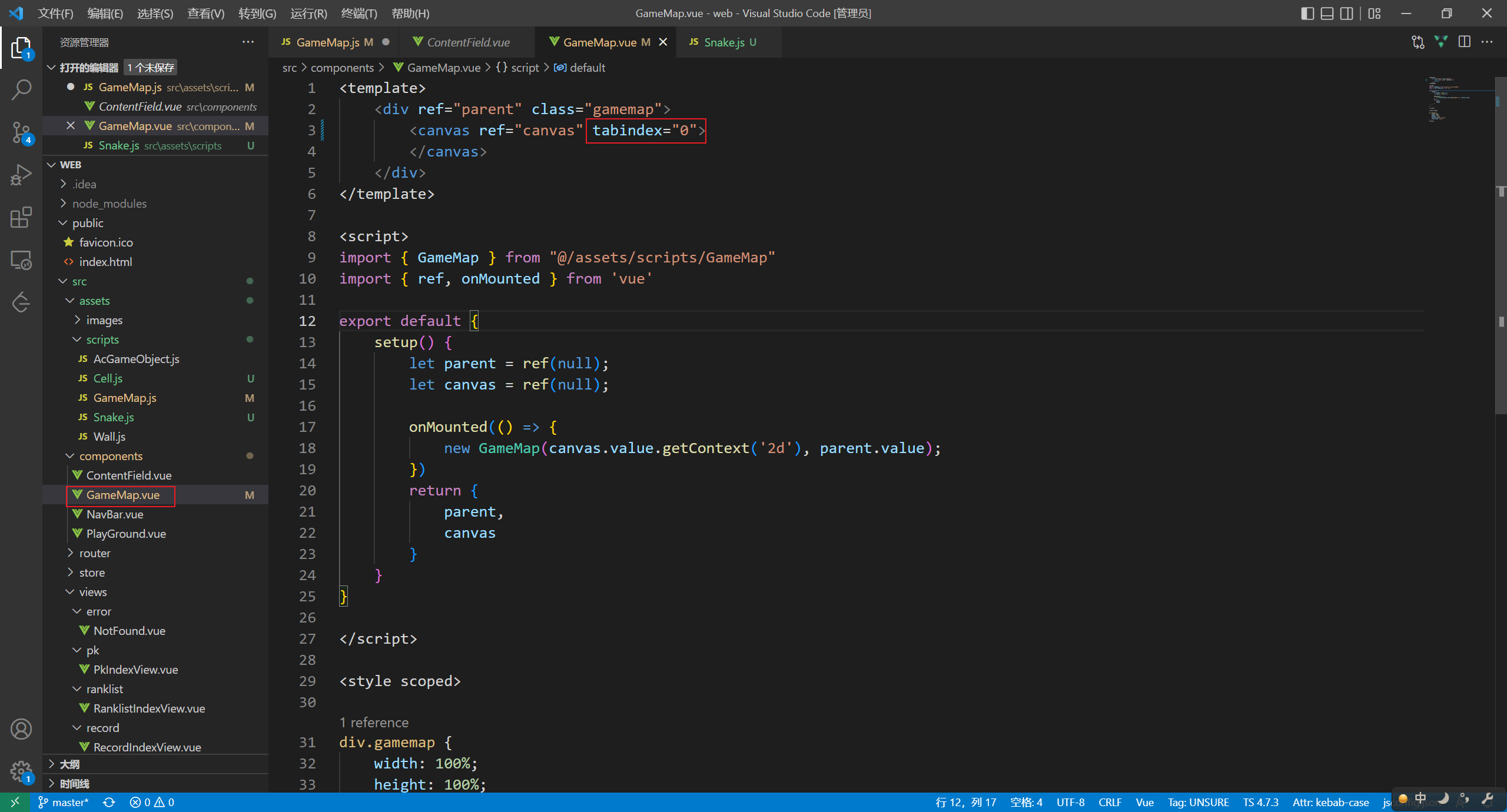Click the Extensions icon in activity bar
Image resolution: width=1507 pixels, height=812 pixels.
(x=21, y=217)
